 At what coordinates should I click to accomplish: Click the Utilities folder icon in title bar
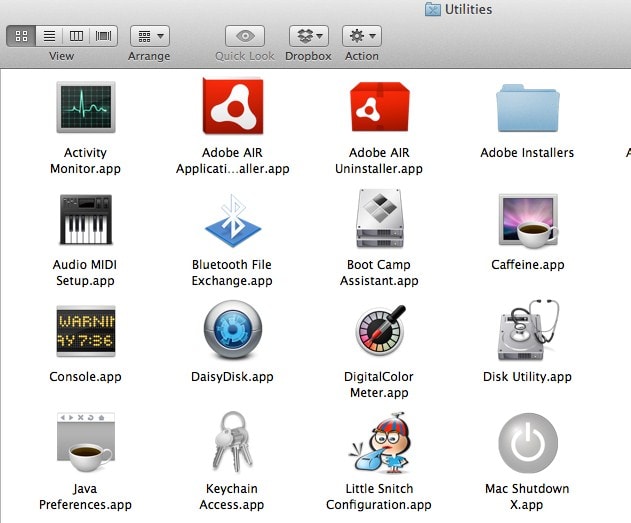click(x=433, y=9)
